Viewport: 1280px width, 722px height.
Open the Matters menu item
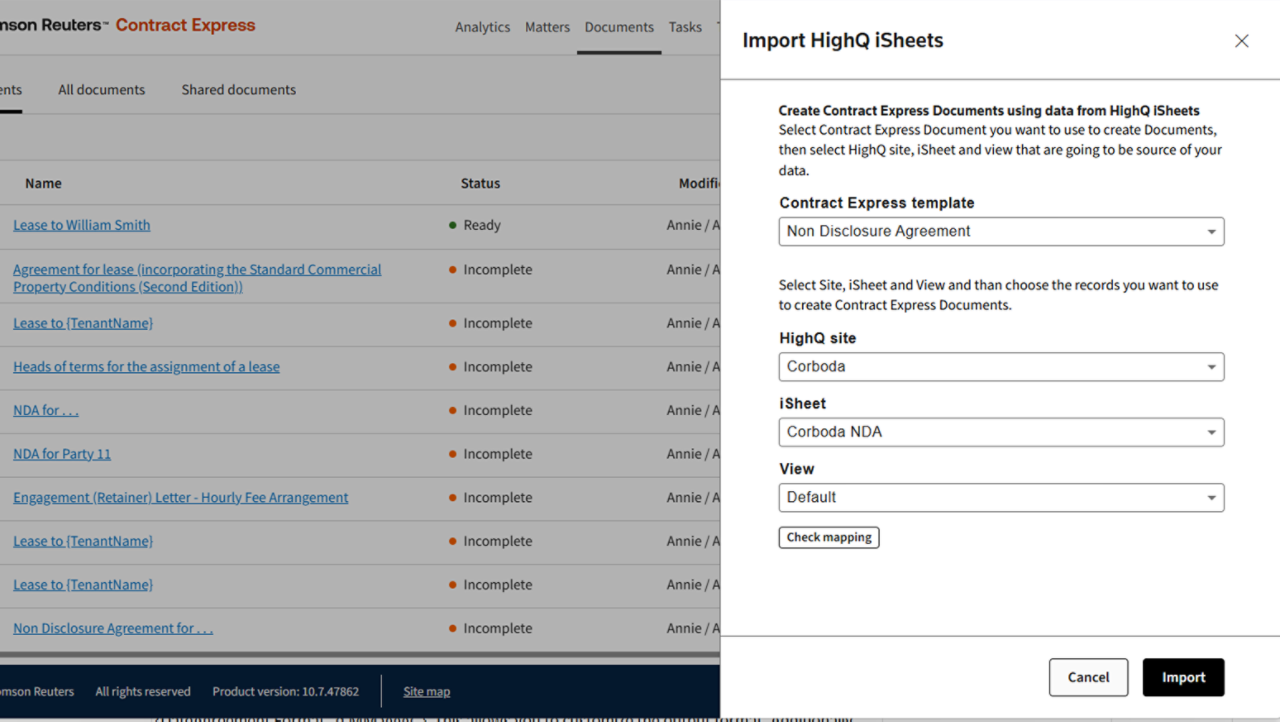[547, 27]
